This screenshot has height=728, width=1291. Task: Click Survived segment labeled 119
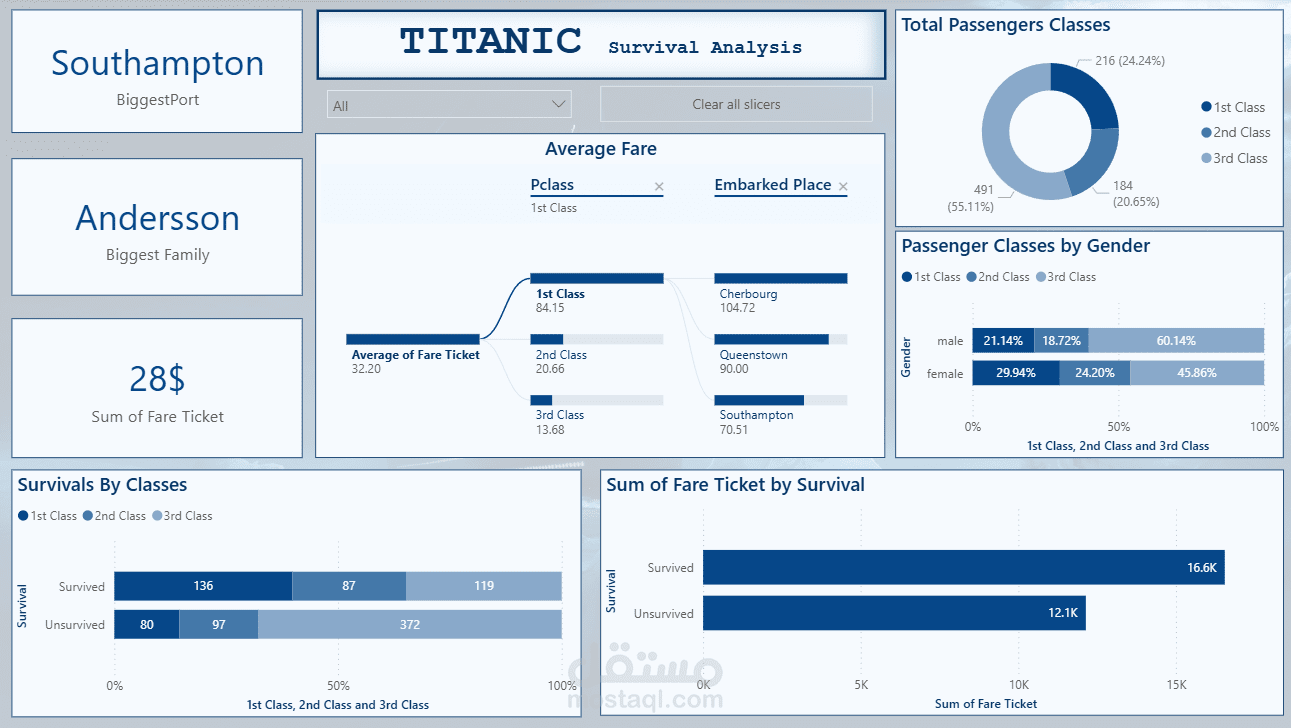pyautogui.click(x=484, y=586)
